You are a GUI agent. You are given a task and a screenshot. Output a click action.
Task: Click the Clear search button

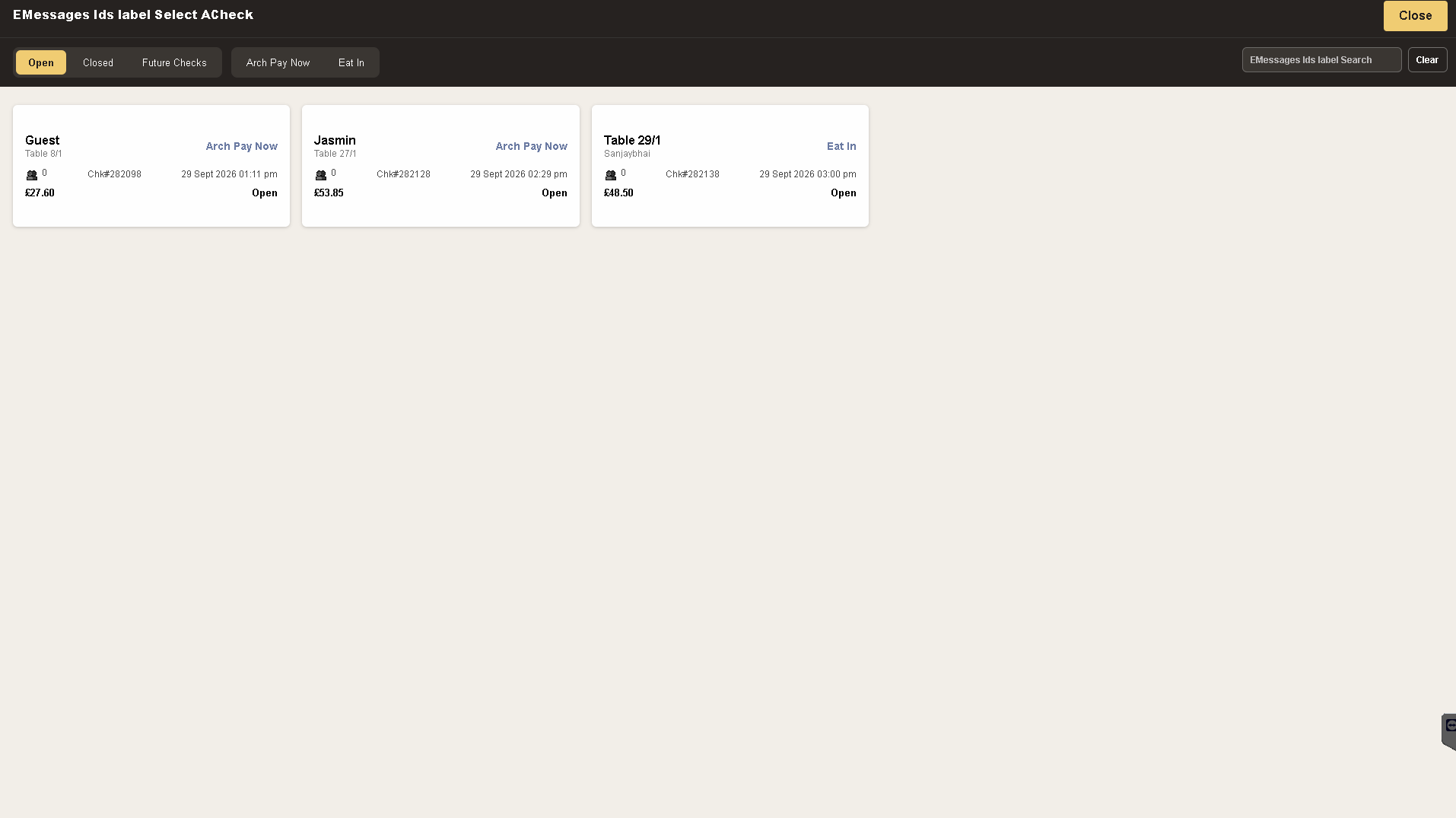[1427, 60]
